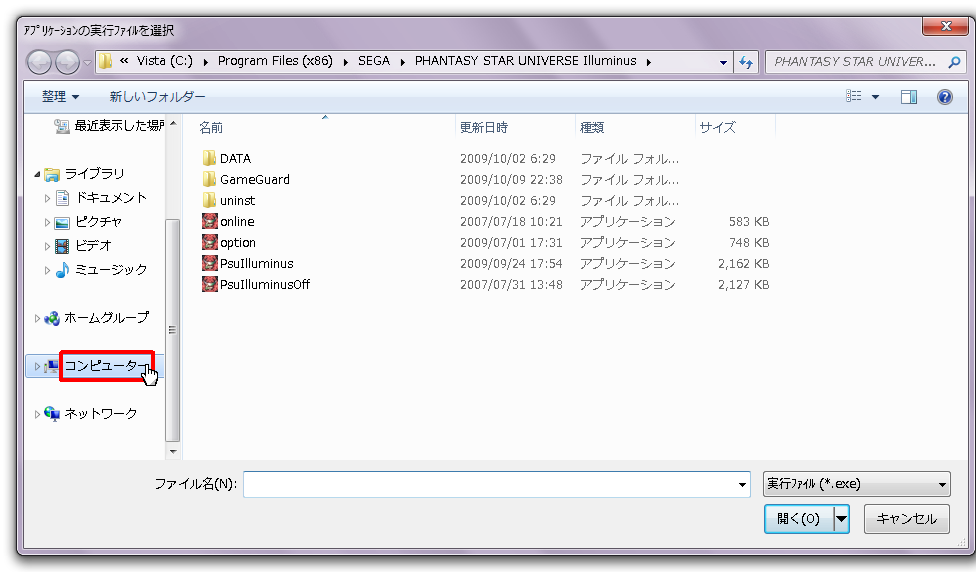Viewport: 976px width, 572px height.
Task: Select the PsuIlluminusOff application icon
Action: click(210, 284)
